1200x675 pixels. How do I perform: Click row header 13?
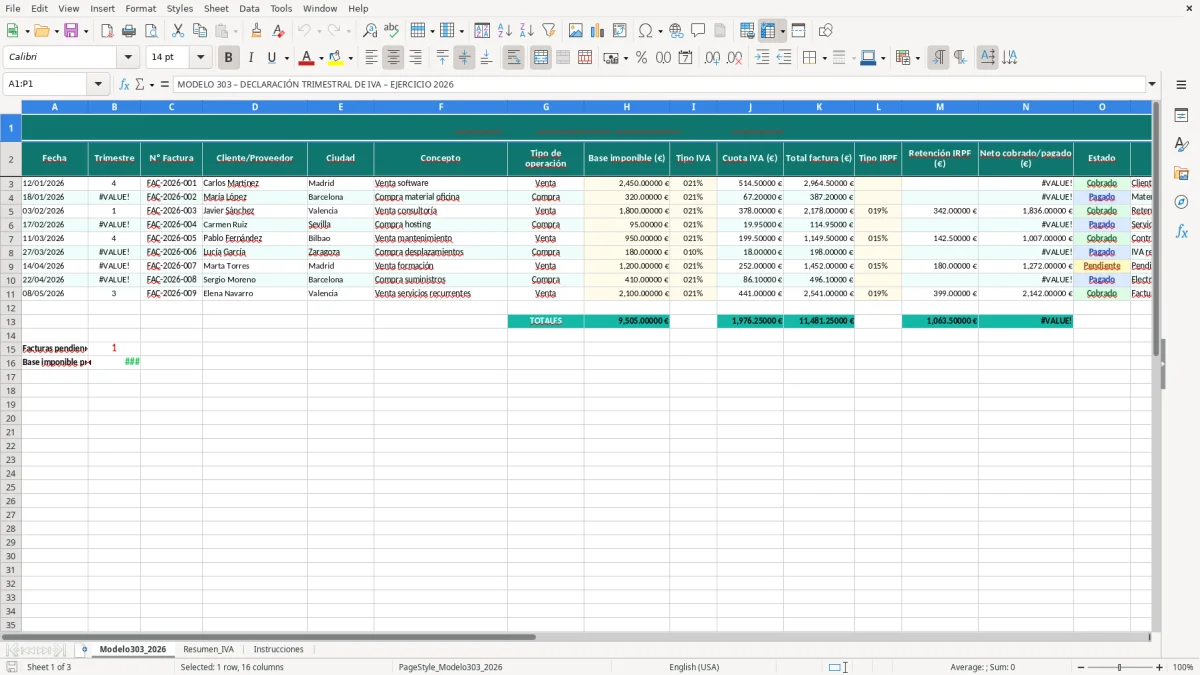click(11, 321)
